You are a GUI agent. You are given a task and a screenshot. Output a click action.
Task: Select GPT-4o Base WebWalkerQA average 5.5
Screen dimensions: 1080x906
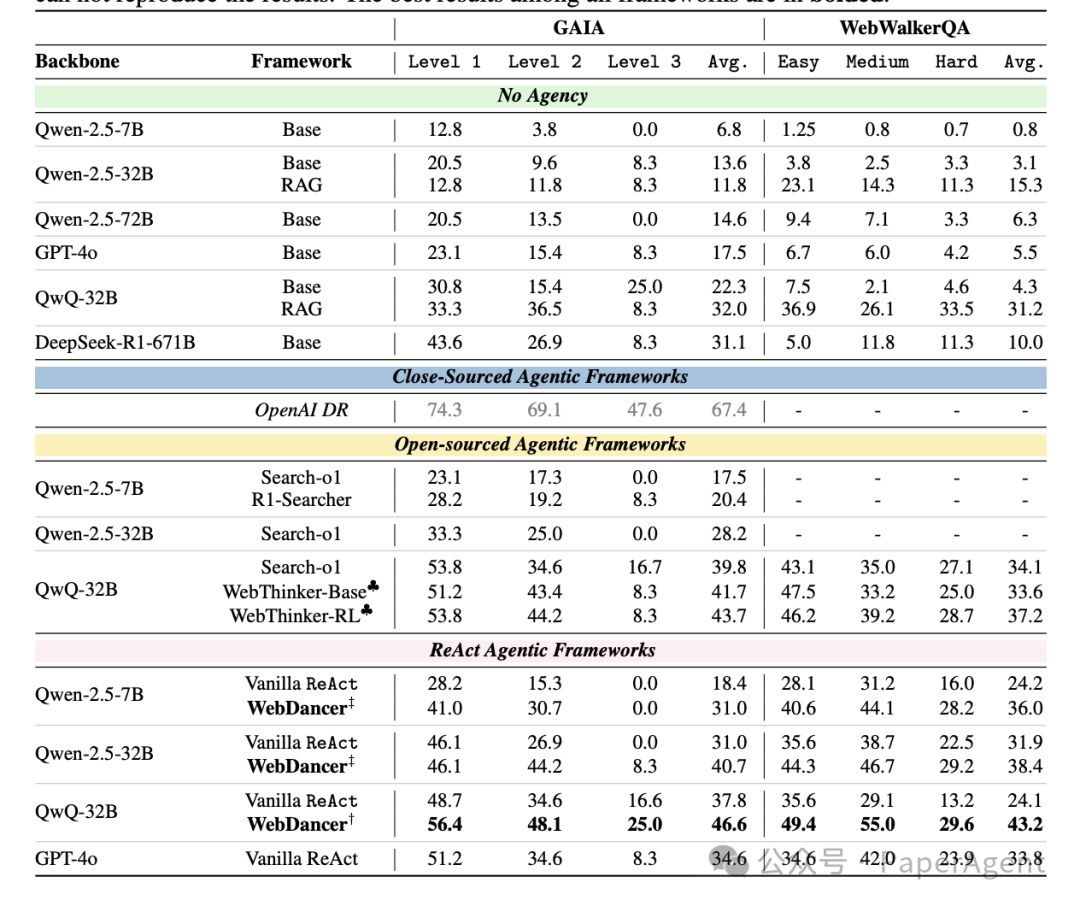[x=1025, y=253]
